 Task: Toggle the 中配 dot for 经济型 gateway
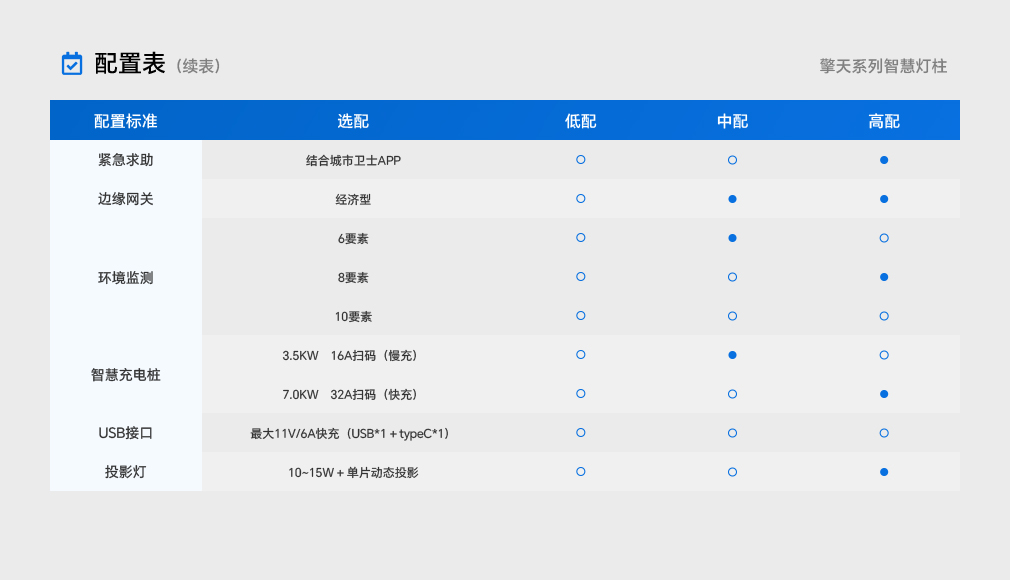click(x=732, y=199)
